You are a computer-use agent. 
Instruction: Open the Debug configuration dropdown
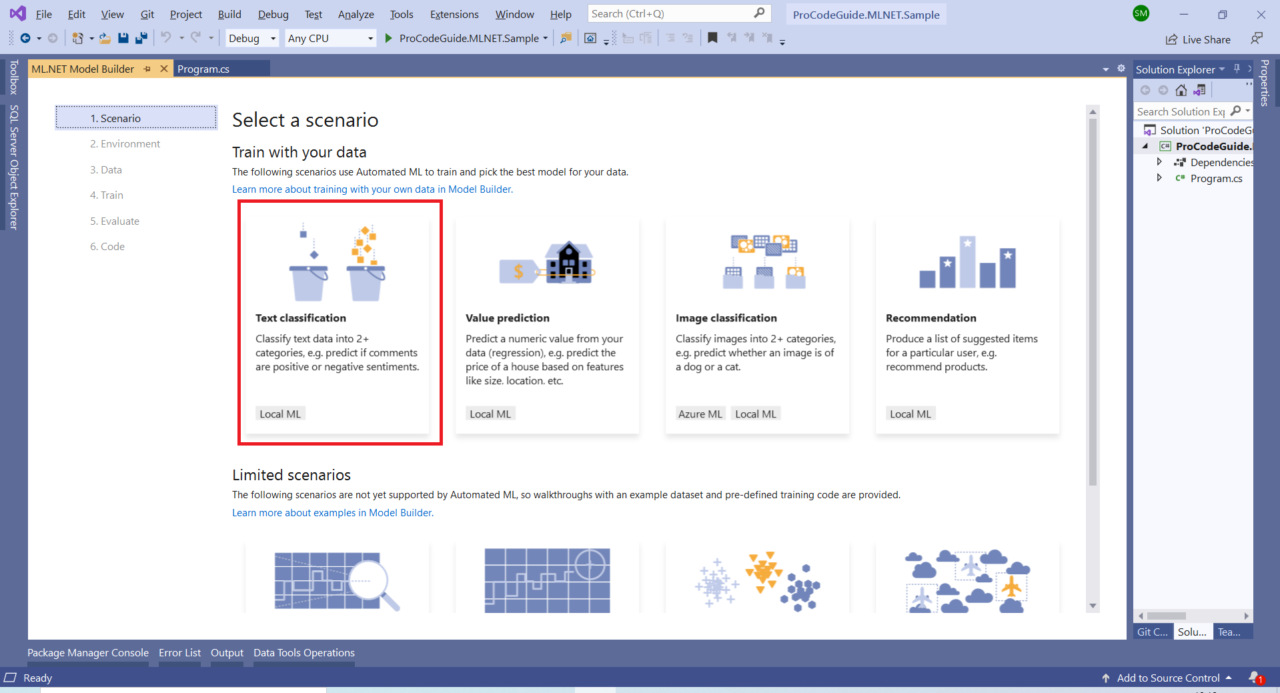pyautogui.click(x=252, y=38)
